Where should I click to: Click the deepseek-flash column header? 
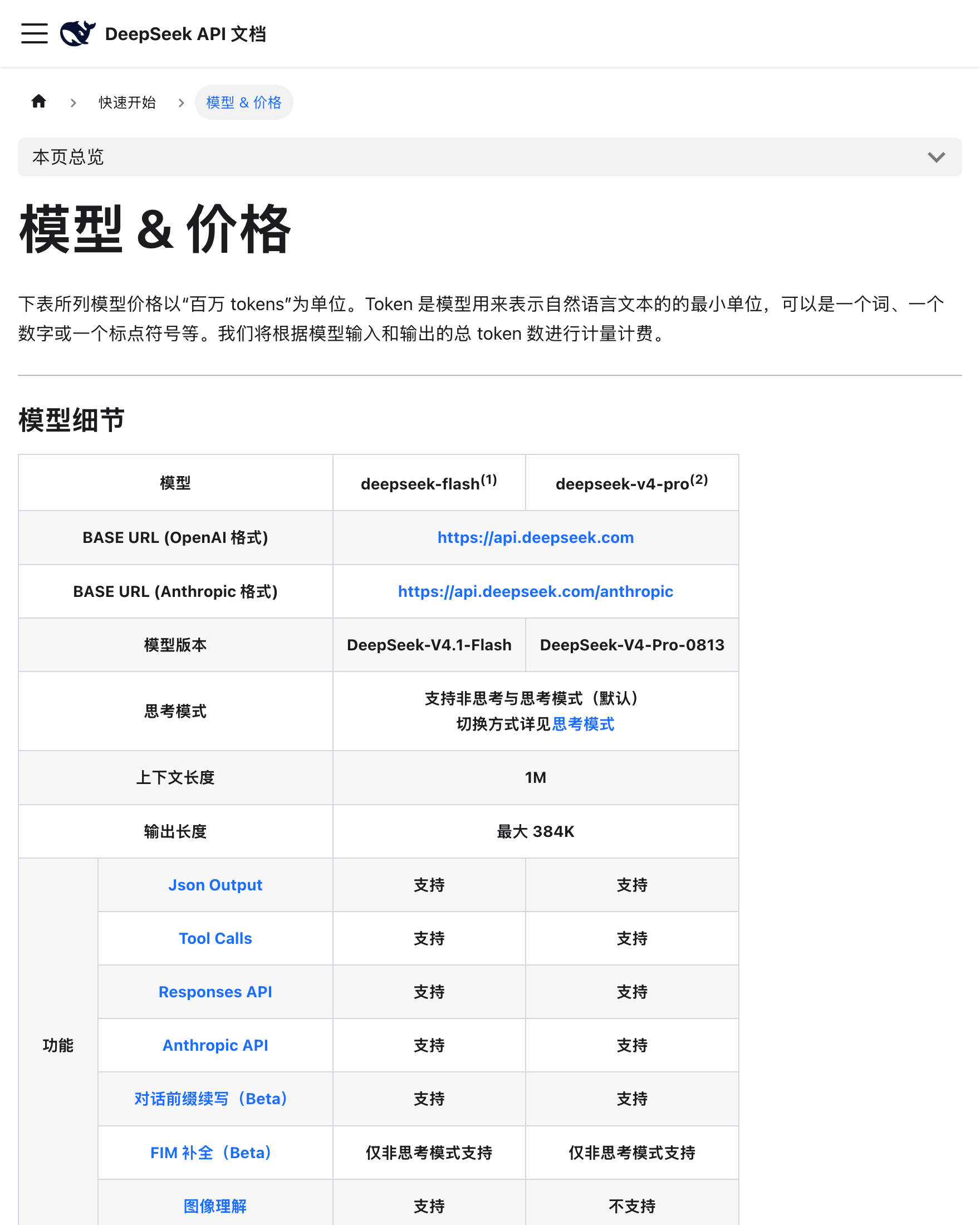pos(429,482)
